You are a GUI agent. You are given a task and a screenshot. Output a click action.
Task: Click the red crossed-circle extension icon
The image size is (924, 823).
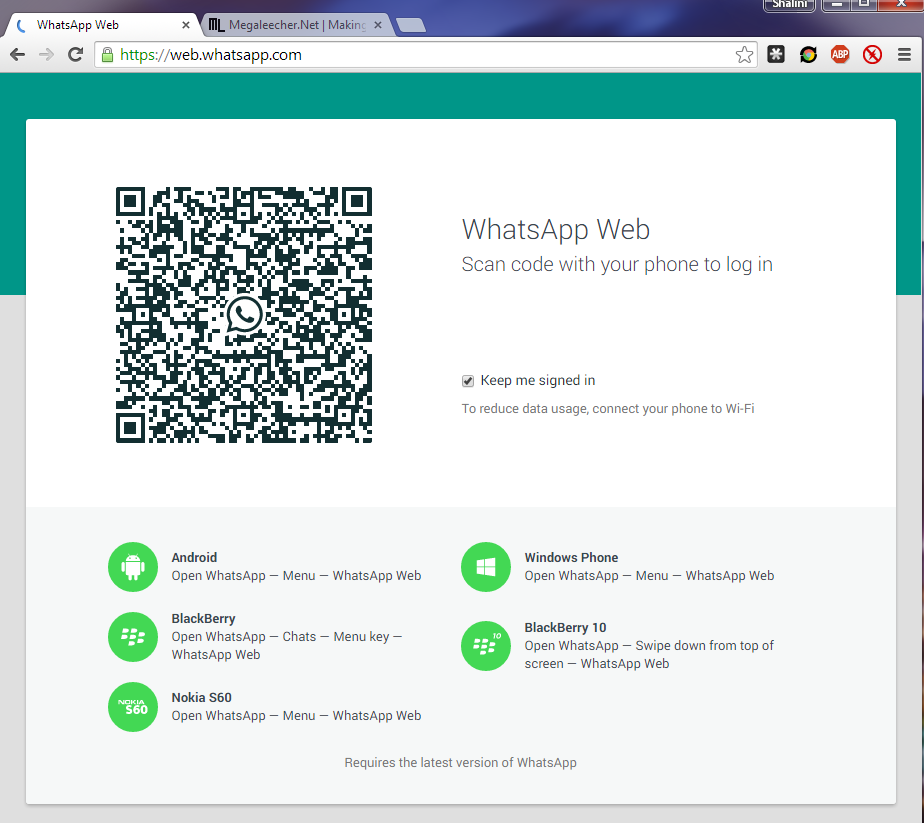pyautogui.click(x=872, y=55)
